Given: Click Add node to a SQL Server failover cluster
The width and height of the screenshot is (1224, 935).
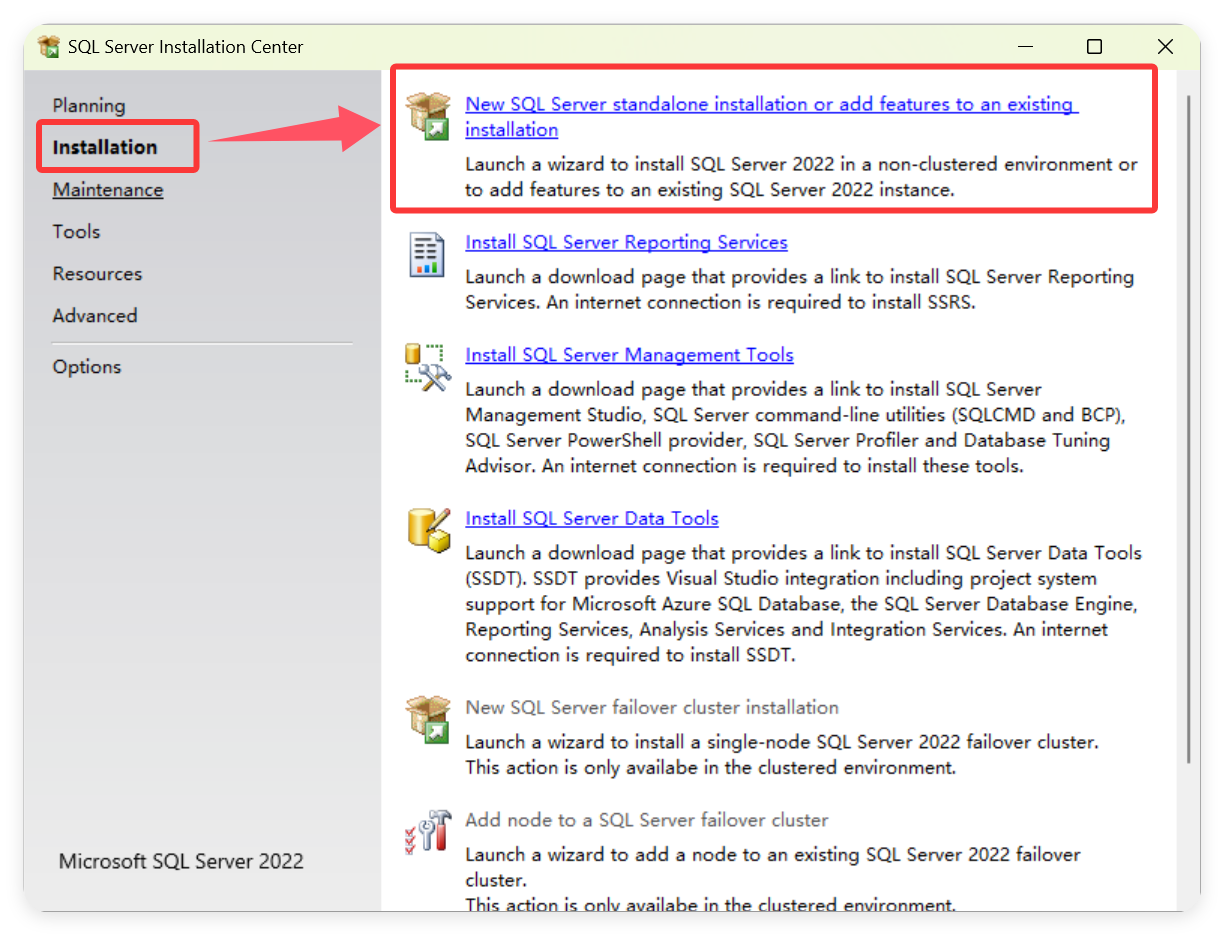Looking at the screenshot, I should pos(647,820).
